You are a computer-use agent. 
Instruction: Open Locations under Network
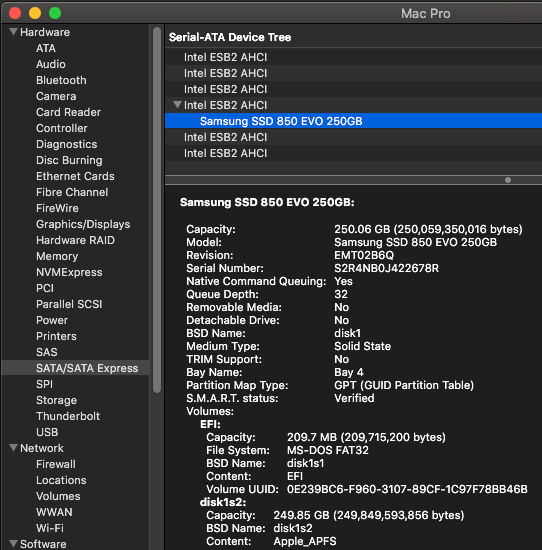[61, 480]
